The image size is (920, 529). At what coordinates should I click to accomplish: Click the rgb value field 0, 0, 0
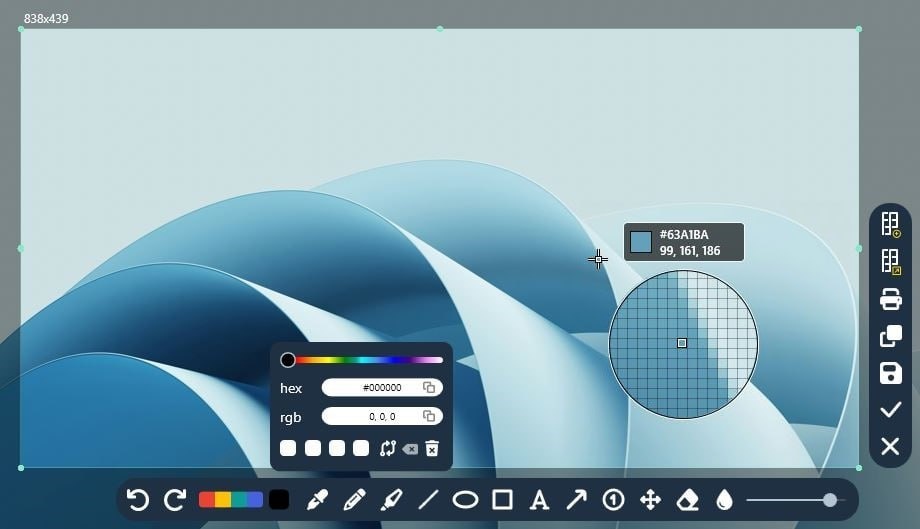tap(382, 416)
